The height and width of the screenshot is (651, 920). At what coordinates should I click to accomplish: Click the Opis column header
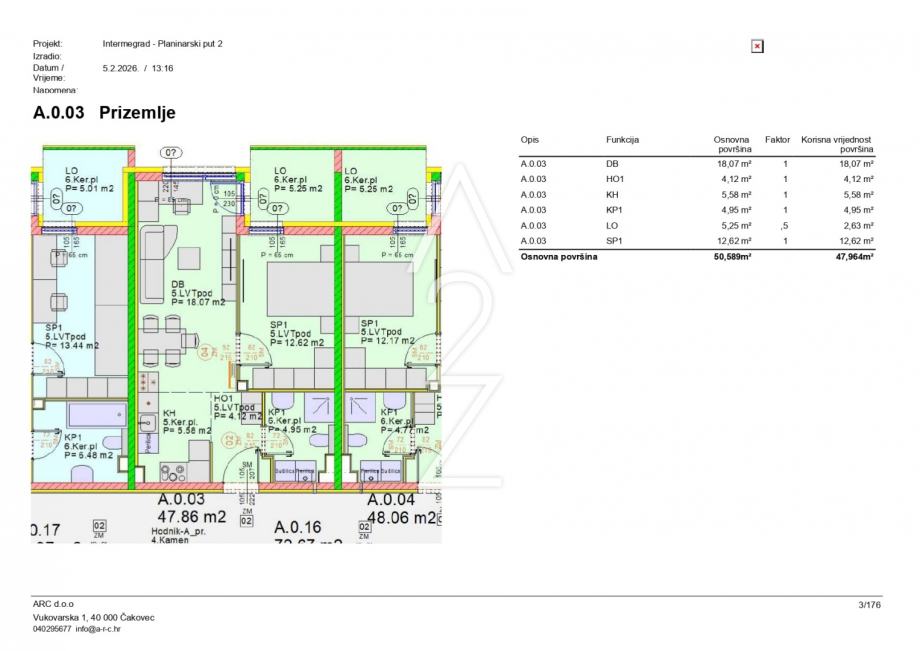tap(529, 140)
